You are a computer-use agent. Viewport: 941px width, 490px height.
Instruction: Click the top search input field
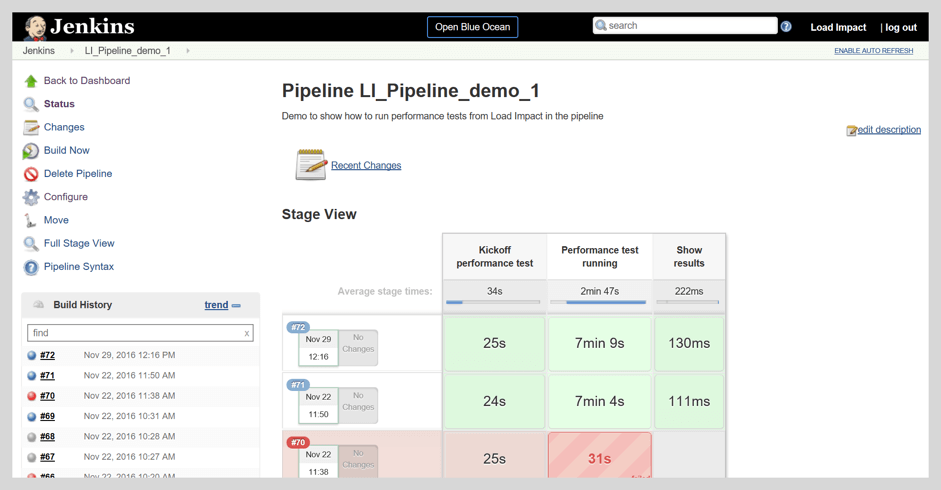click(x=685, y=26)
